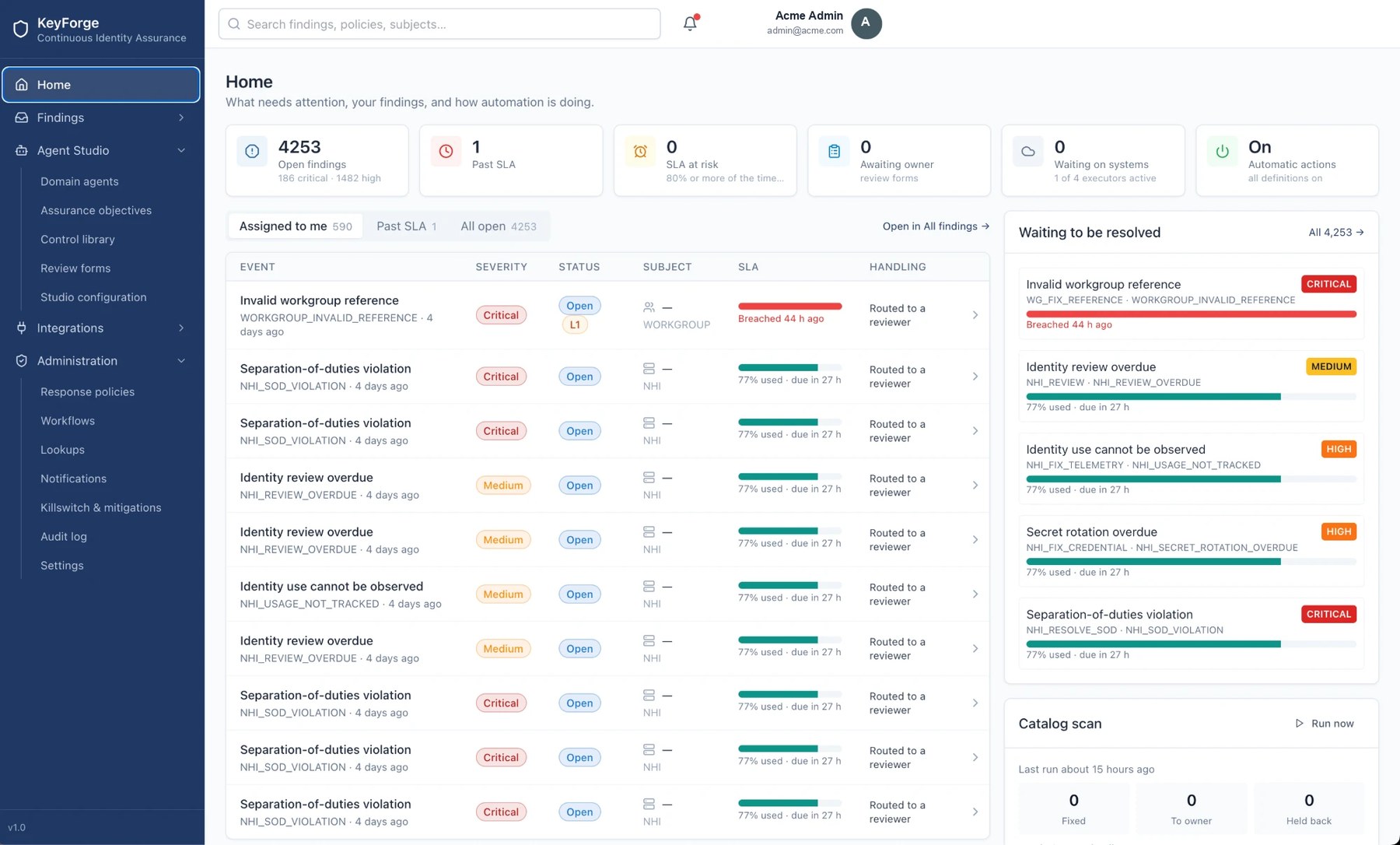
Task: Click the HANDLING column header
Action: (898, 267)
